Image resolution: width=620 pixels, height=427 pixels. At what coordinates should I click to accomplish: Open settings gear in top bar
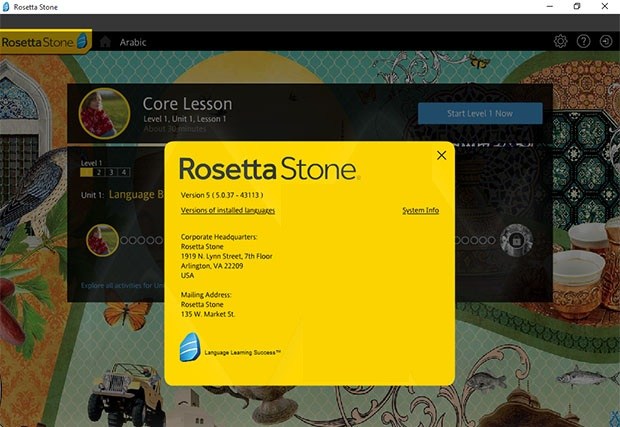560,41
